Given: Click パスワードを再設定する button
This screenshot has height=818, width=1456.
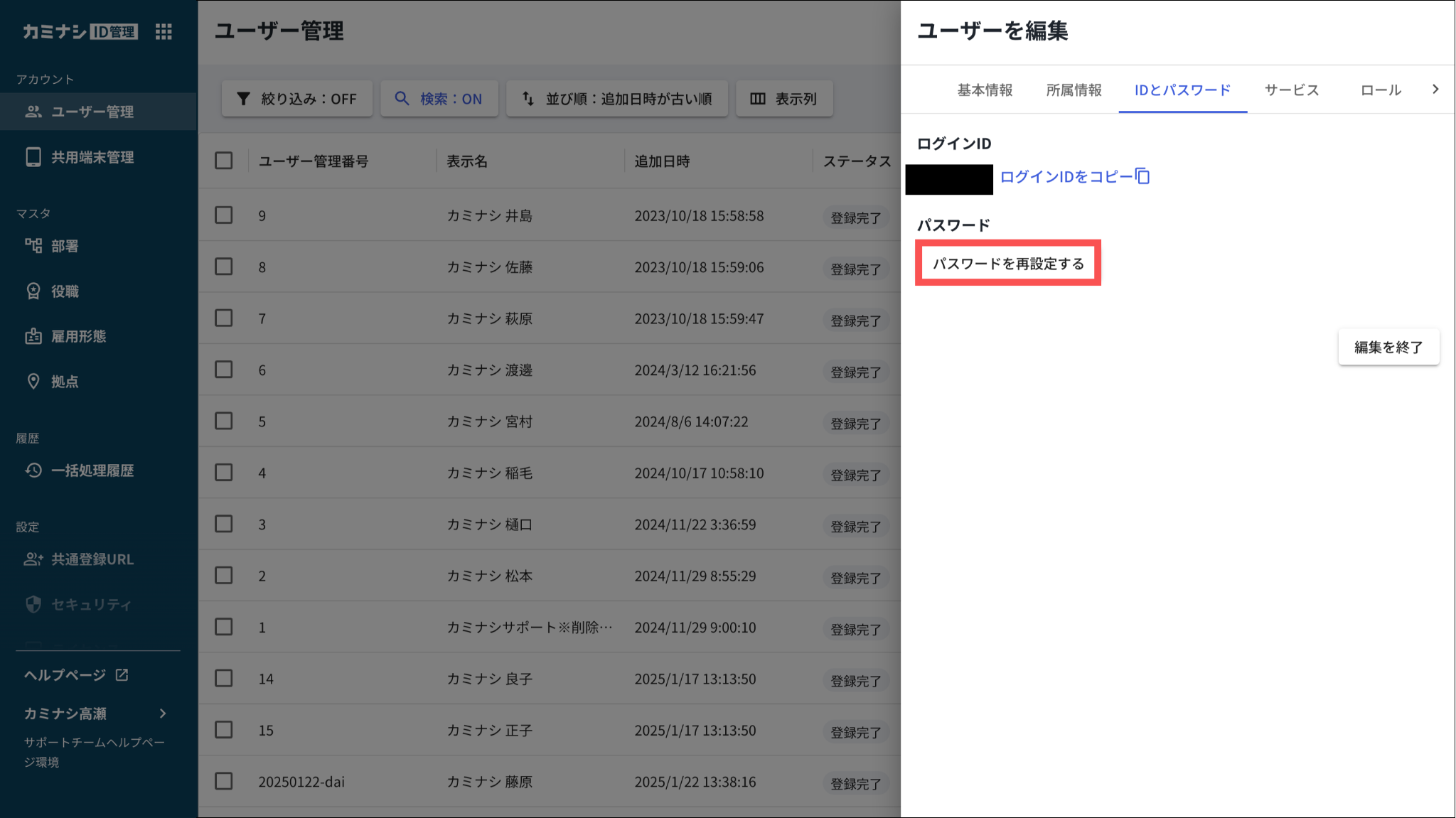Looking at the screenshot, I should click(x=1008, y=264).
